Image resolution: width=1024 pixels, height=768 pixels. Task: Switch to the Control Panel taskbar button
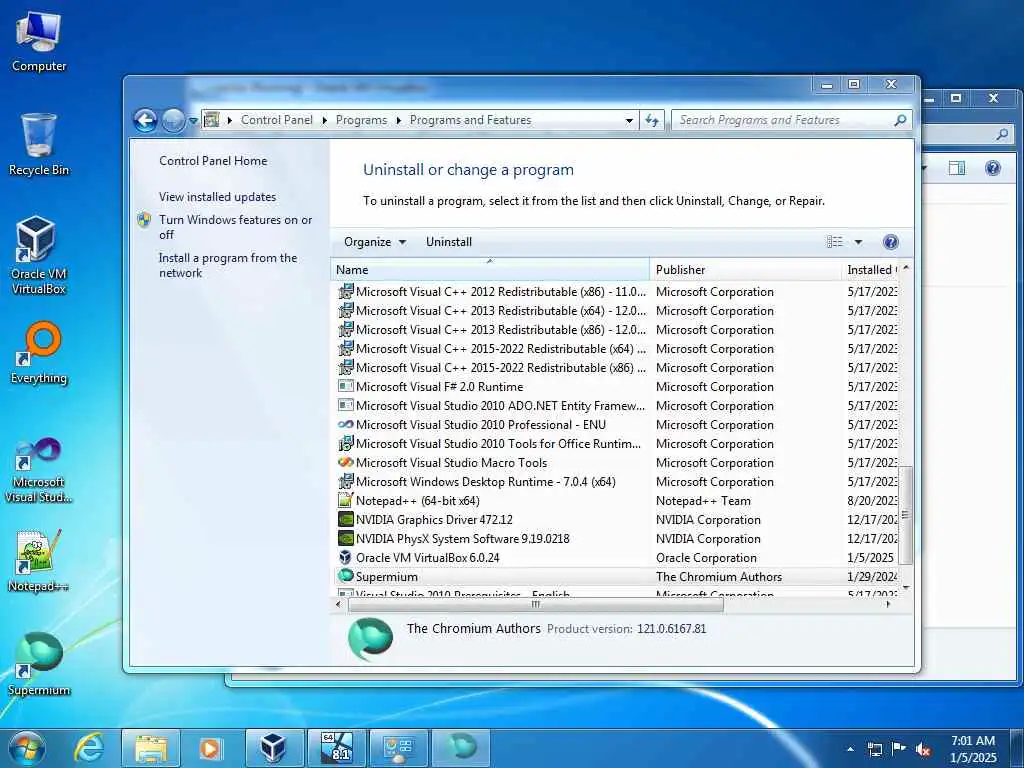click(x=398, y=748)
